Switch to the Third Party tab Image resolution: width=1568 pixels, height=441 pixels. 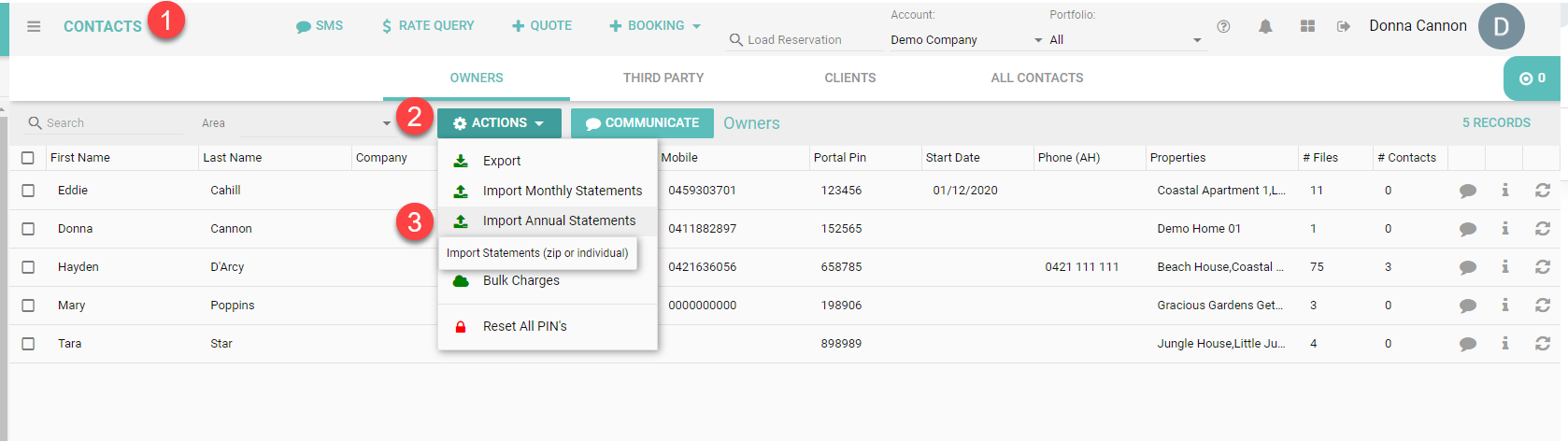(663, 78)
